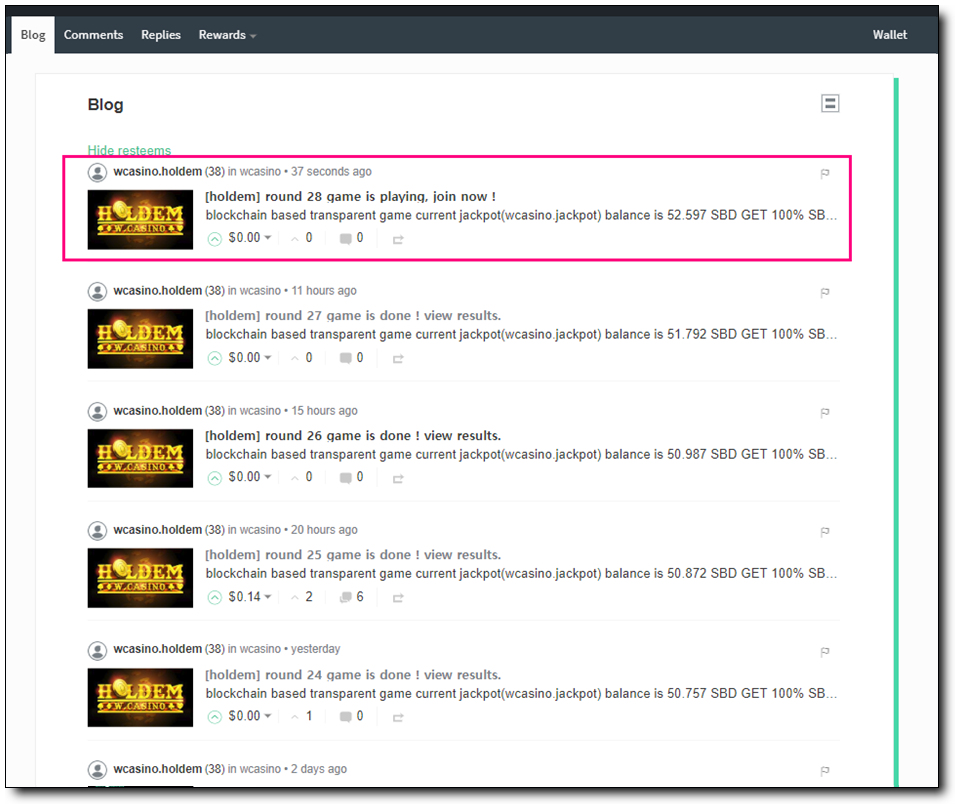This screenshot has width=955, height=804.
Task: Resteem the round 25 post
Action: click(x=398, y=598)
